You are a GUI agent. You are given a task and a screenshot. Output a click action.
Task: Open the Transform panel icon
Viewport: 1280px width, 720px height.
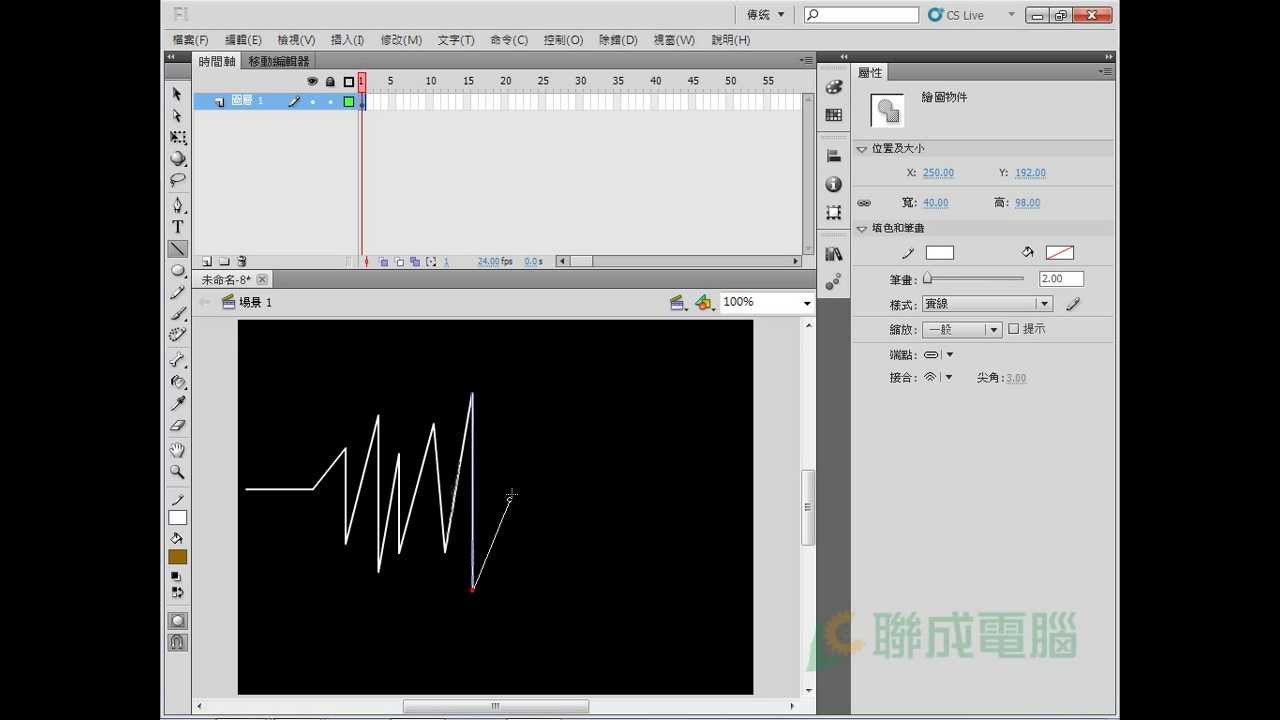[834, 213]
